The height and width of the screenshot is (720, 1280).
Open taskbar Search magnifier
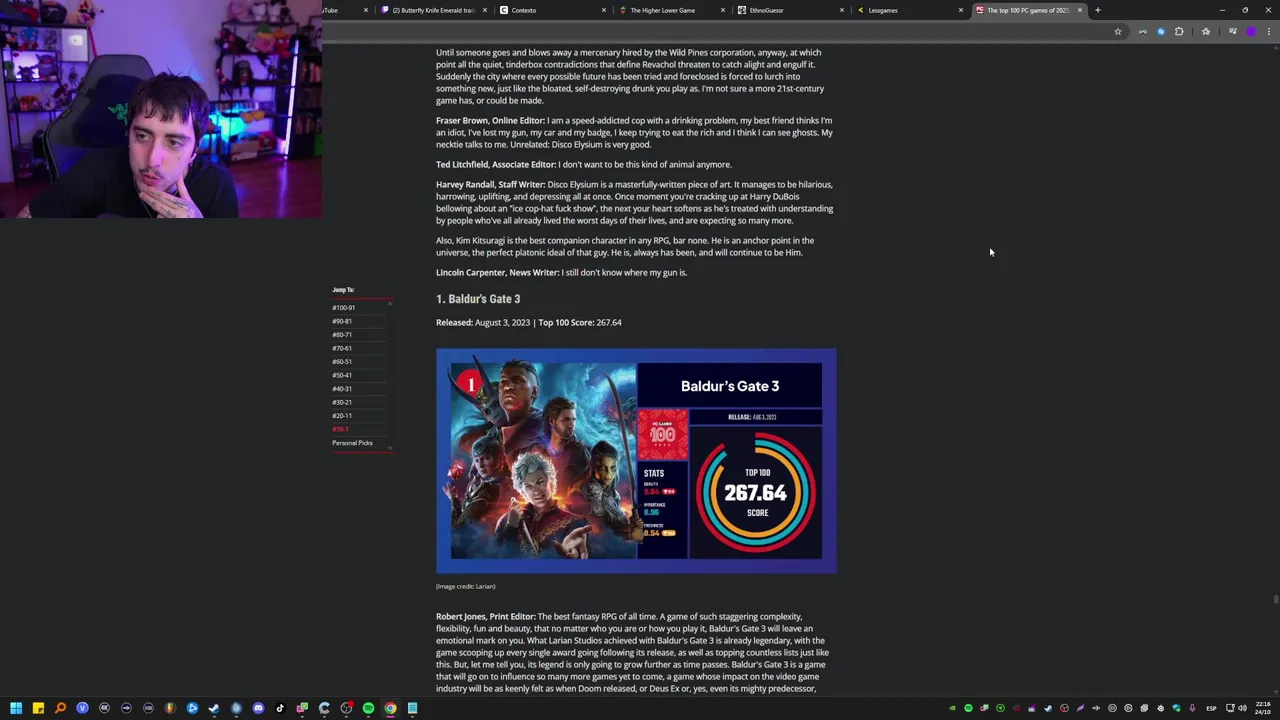click(60, 708)
